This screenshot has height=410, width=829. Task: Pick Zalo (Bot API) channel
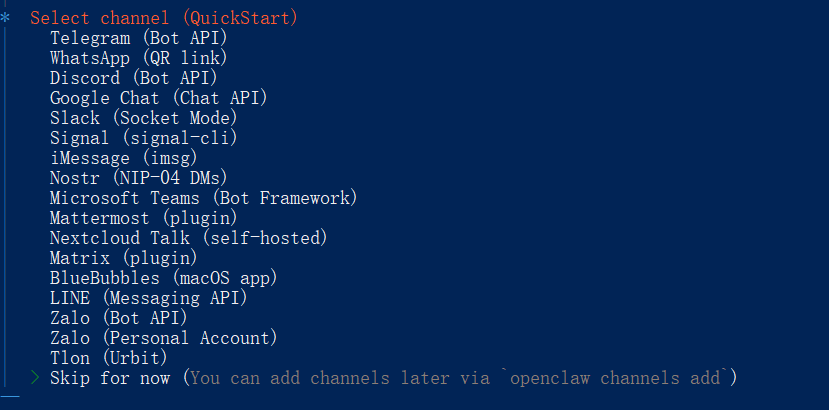(x=119, y=318)
